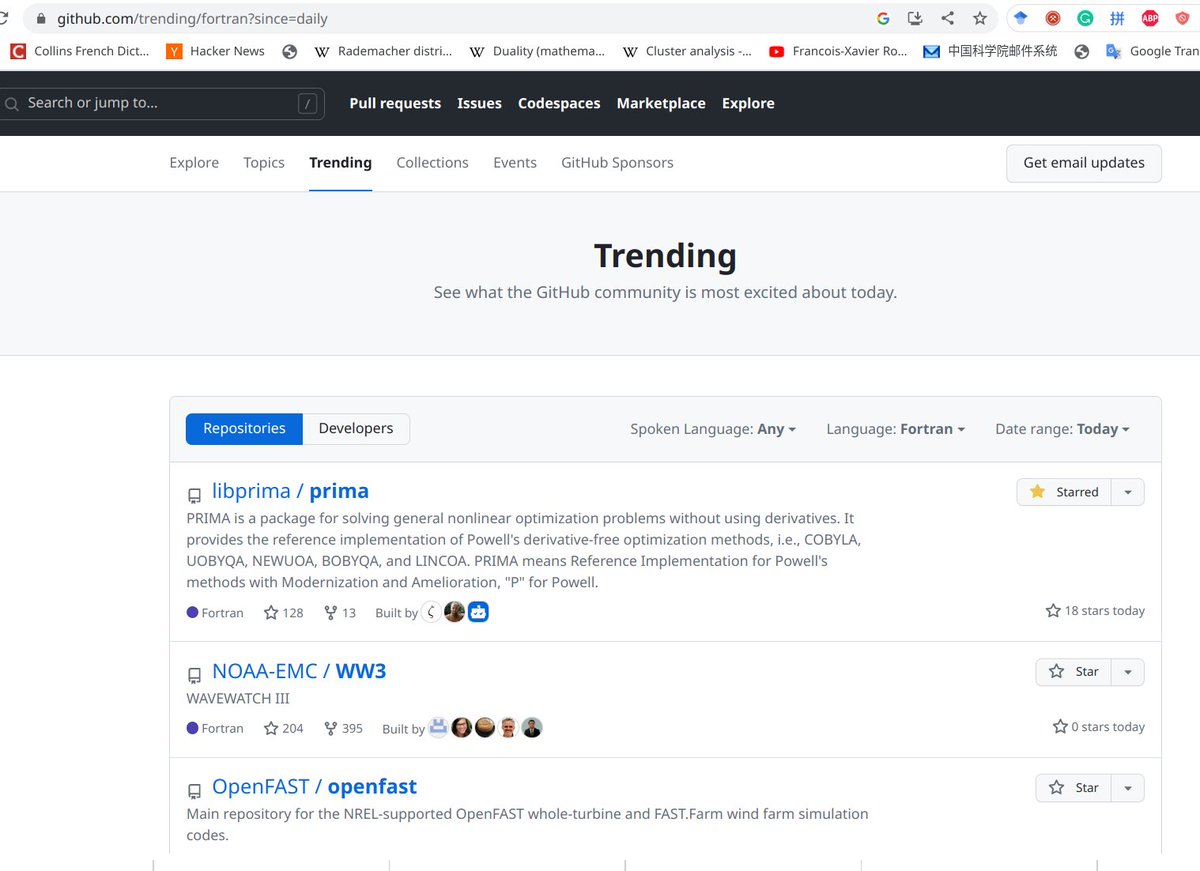Image resolution: width=1200 pixels, height=871 pixels.
Task: Click repository icon beside libprima / prima
Action: coord(194,495)
